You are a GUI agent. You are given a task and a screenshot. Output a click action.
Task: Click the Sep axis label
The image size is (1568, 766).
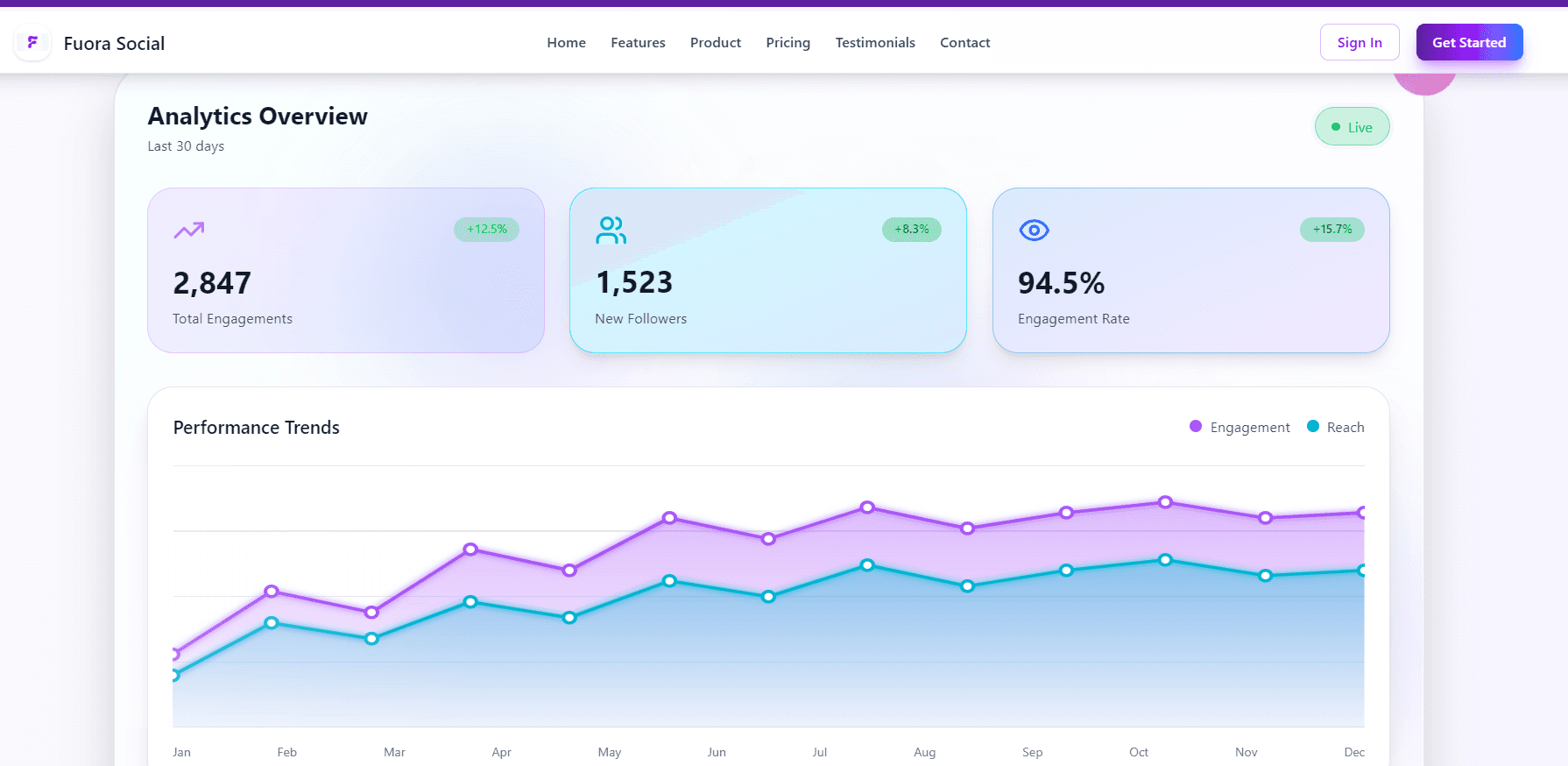(x=1032, y=752)
